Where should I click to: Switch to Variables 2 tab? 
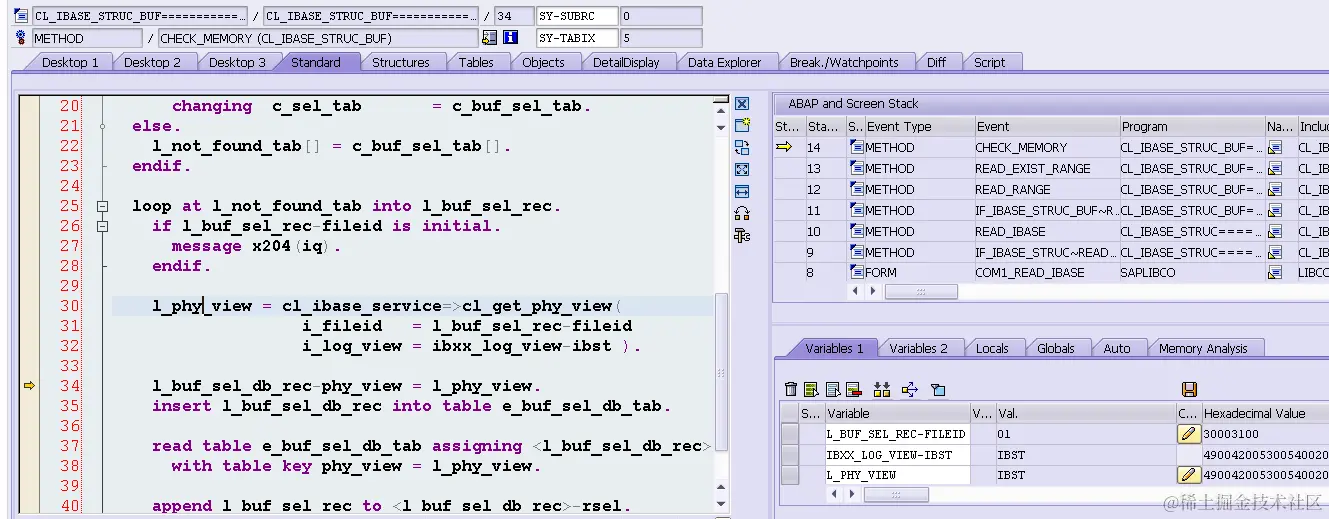[919, 348]
